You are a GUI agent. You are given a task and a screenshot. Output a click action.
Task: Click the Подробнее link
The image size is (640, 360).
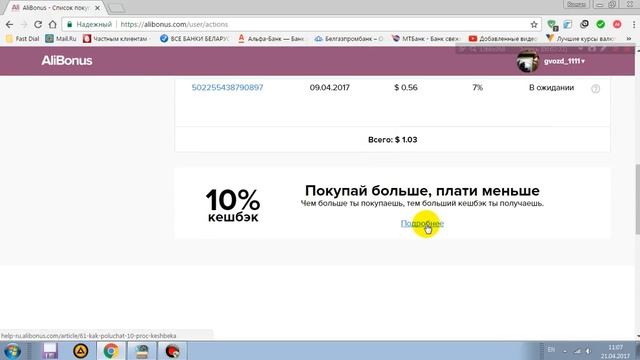pyautogui.click(x=422, y=223)
